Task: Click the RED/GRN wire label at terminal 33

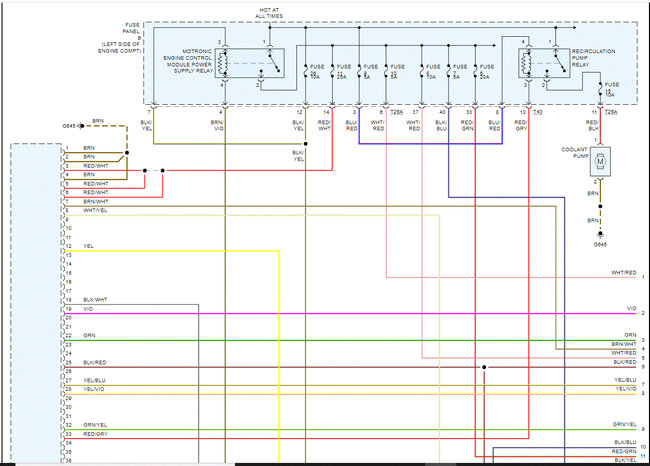Action: (x=467, y=125)
